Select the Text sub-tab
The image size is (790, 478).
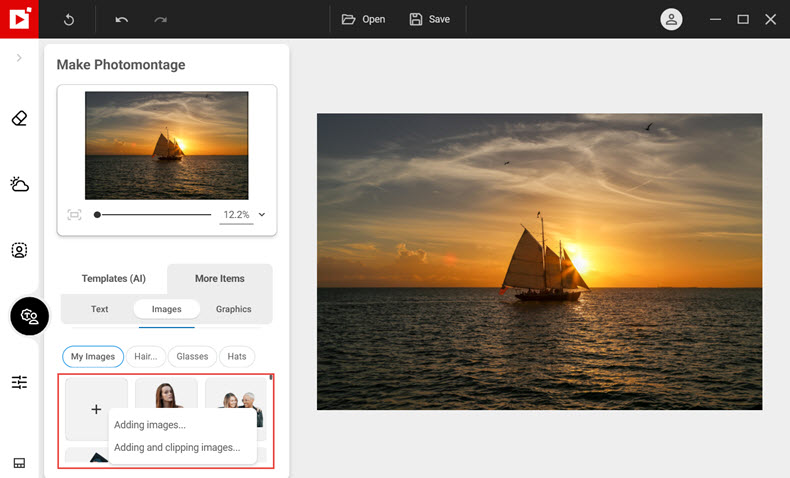click(x=99, y=309)
